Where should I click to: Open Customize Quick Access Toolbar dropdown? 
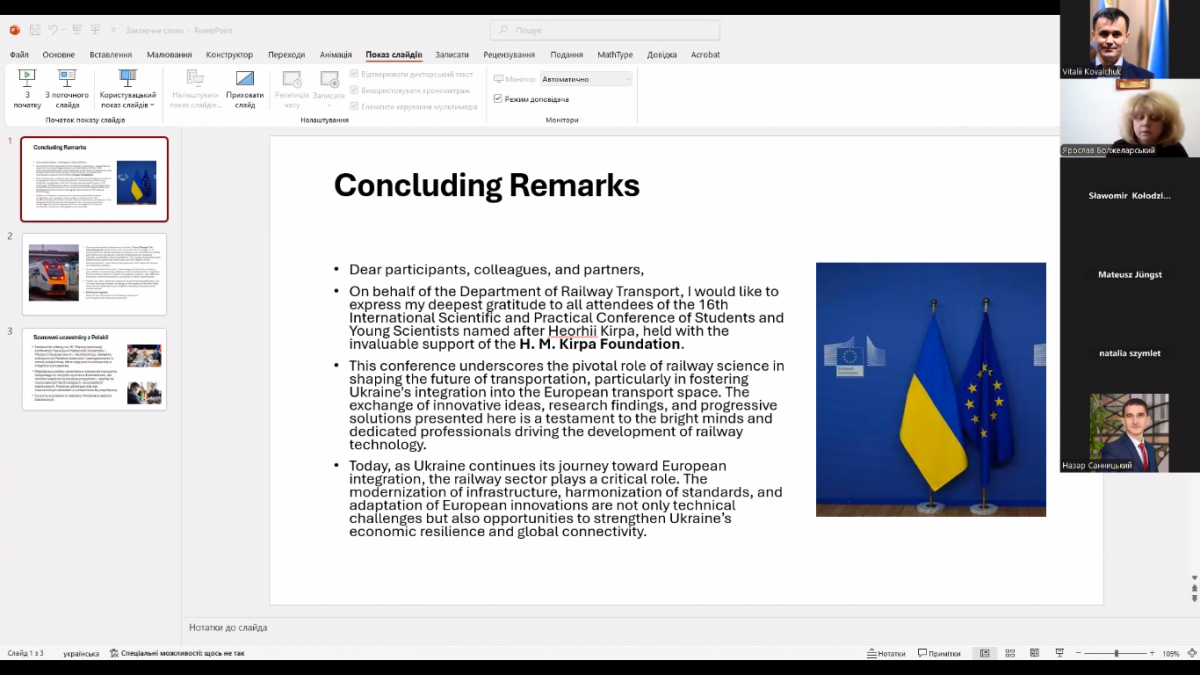113,30
